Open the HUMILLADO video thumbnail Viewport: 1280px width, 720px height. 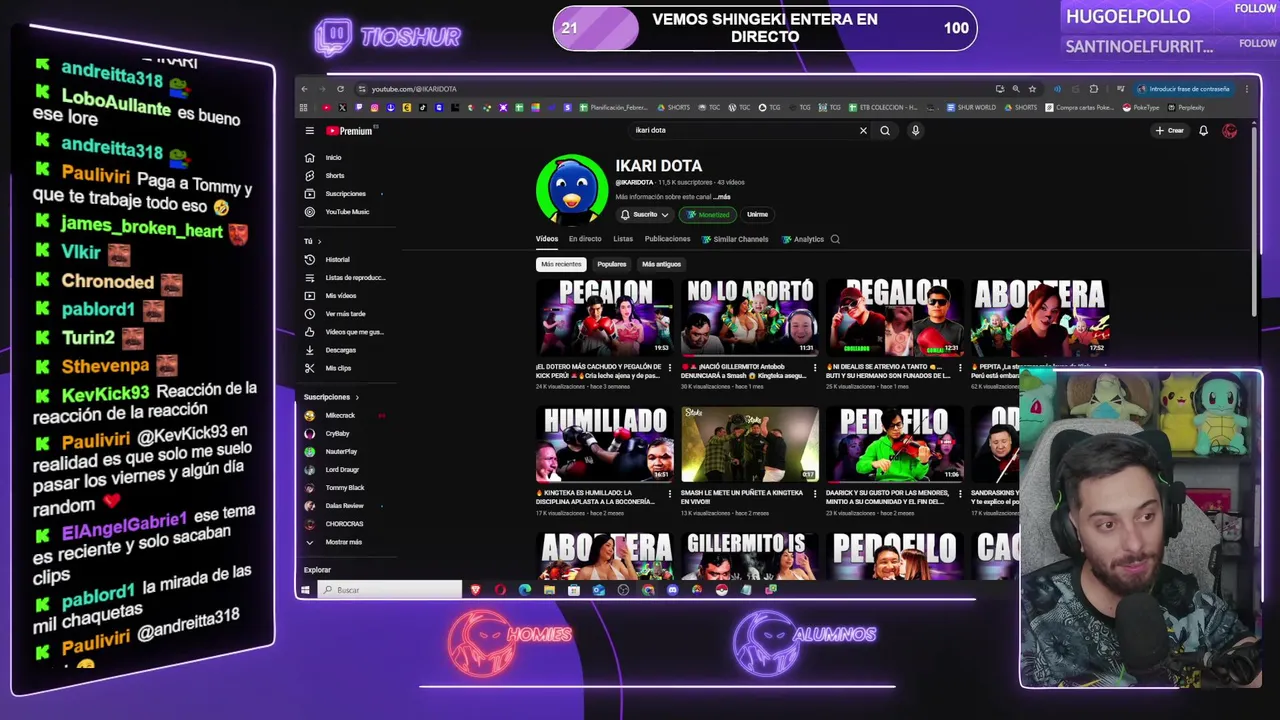tap(604, 444)
